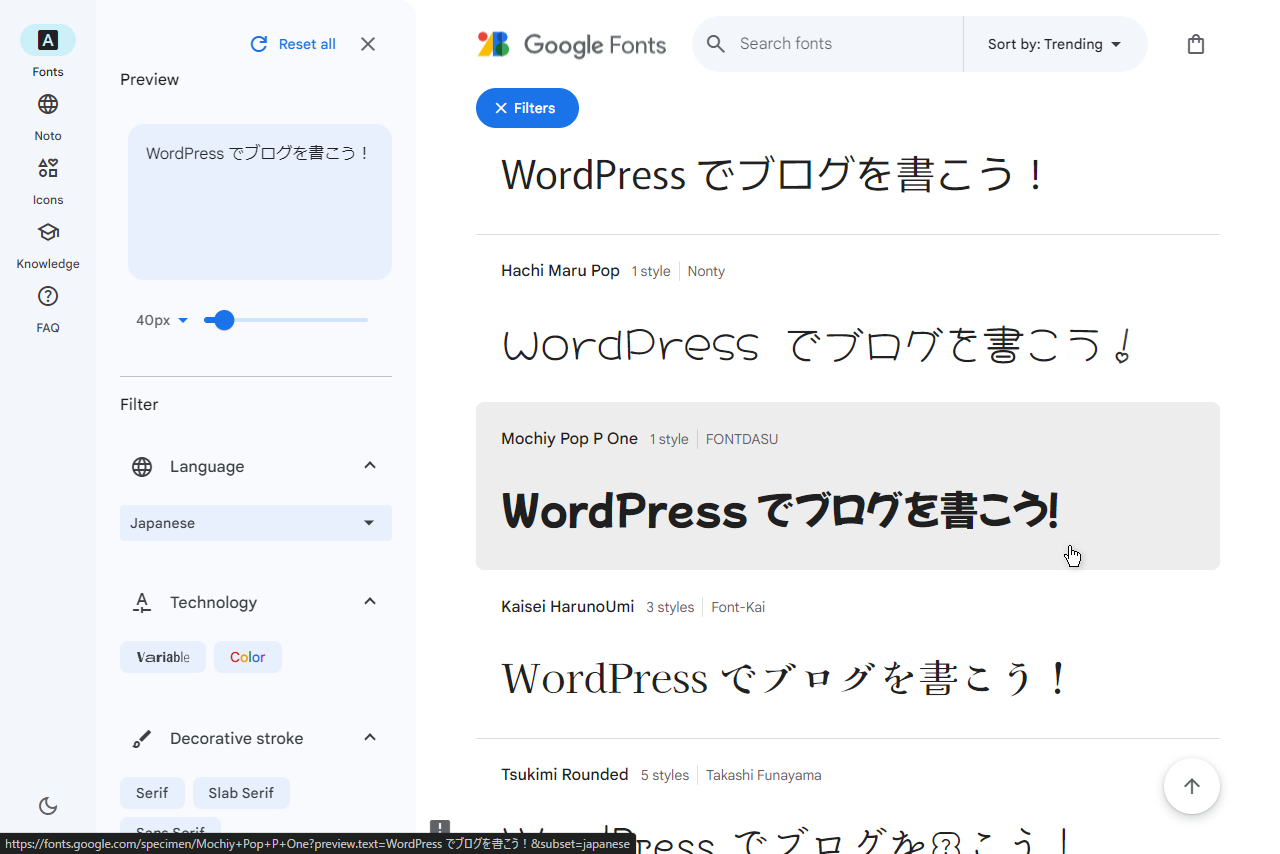Image resolution: width=1280 pixels, height=854 pixels.
Task: Click the Decorative stroke brush icon
Action: (x=142, y=738)
